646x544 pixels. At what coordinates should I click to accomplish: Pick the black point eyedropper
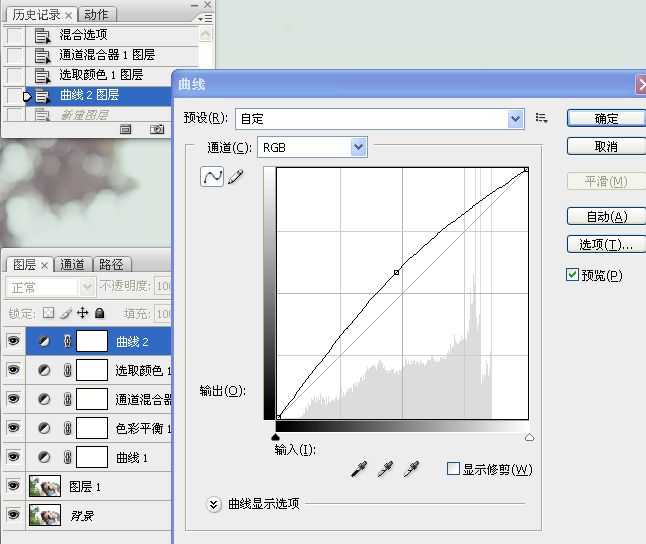(359, 469)
